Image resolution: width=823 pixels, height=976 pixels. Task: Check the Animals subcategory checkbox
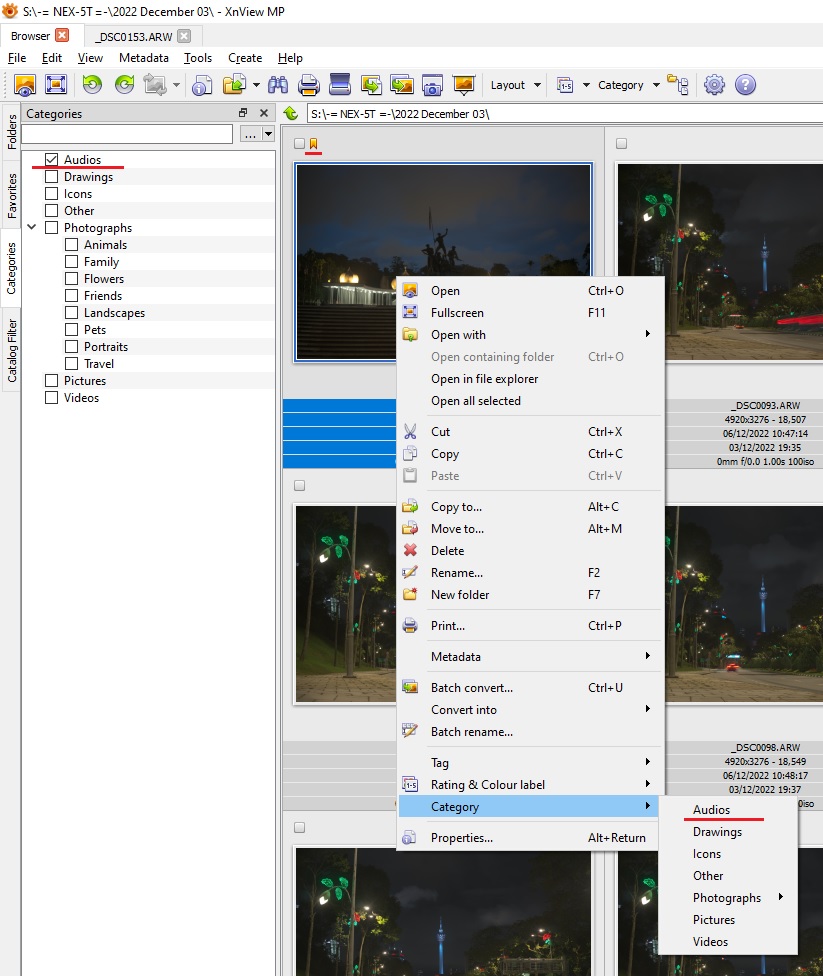click(72, 245)
